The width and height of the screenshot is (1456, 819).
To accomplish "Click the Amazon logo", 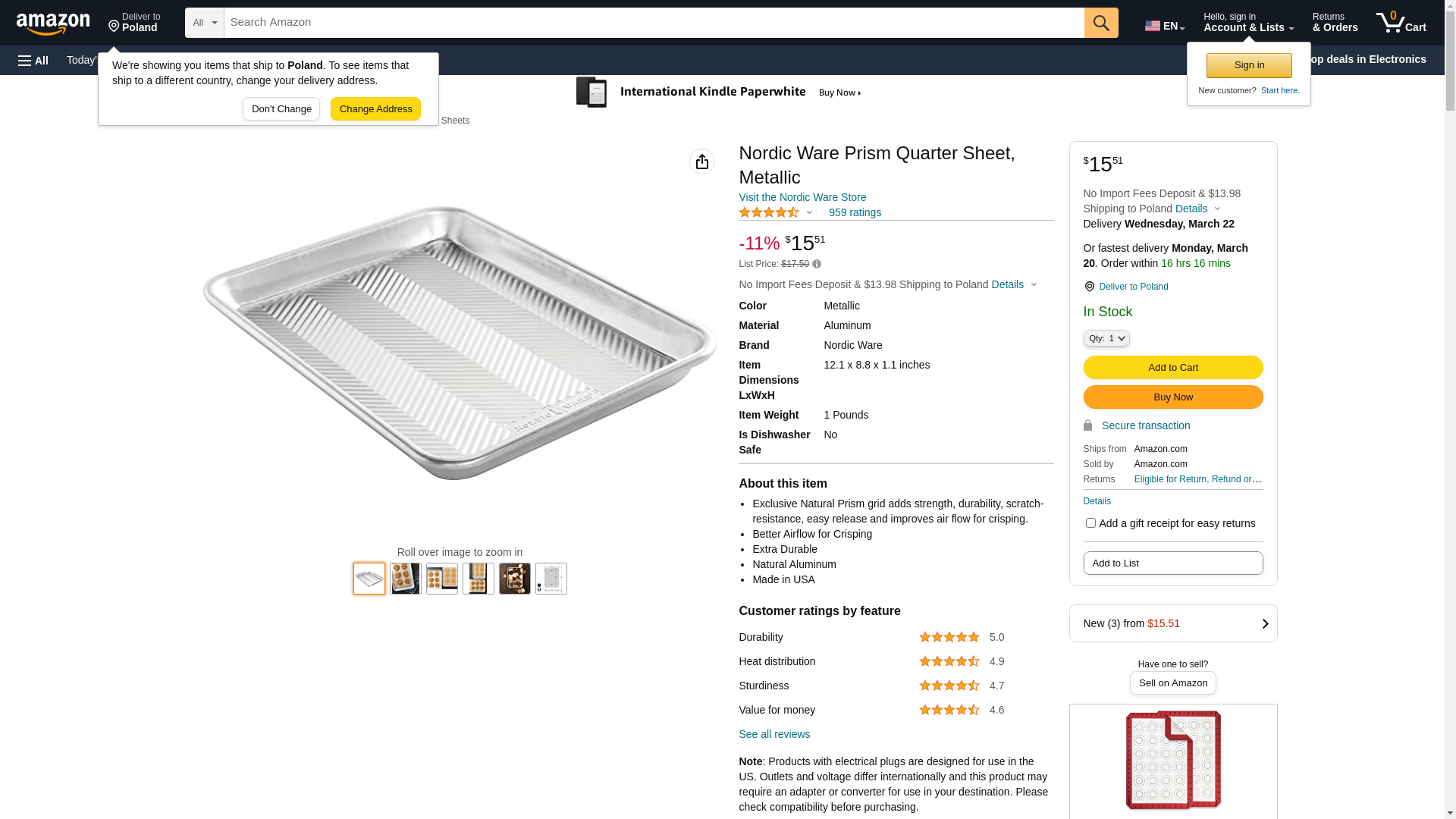I will 53,24.
